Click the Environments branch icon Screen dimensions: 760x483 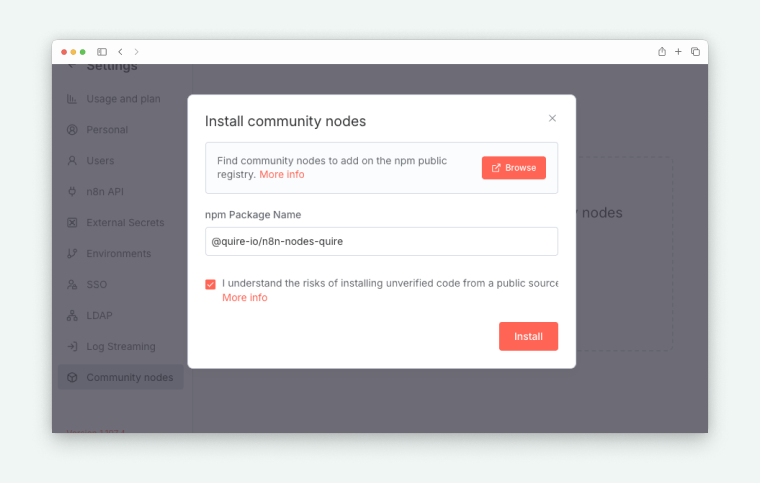pyautogui.click(x=72, y=254)
